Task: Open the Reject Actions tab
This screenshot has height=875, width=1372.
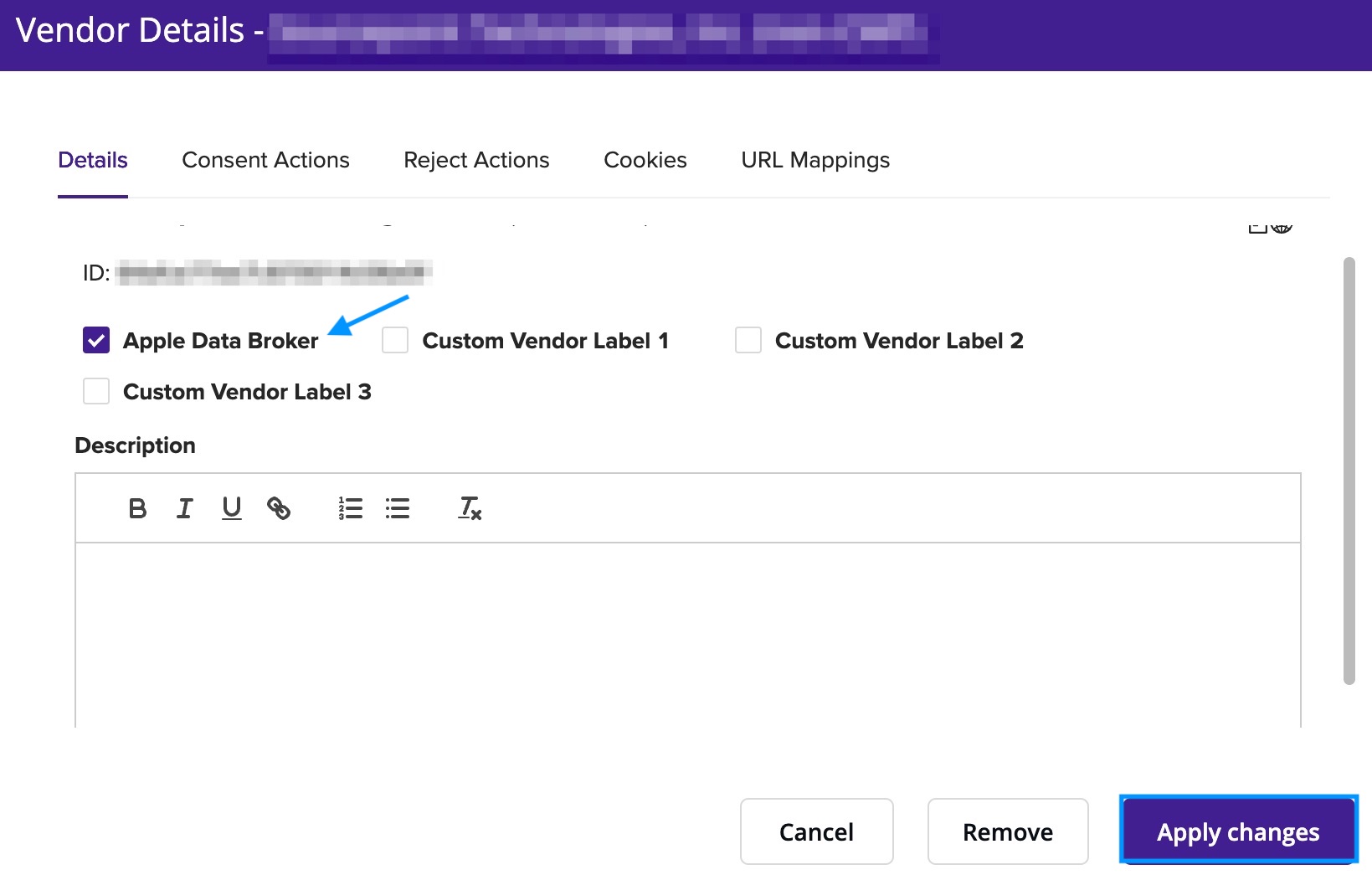Action: coord(476,160)
